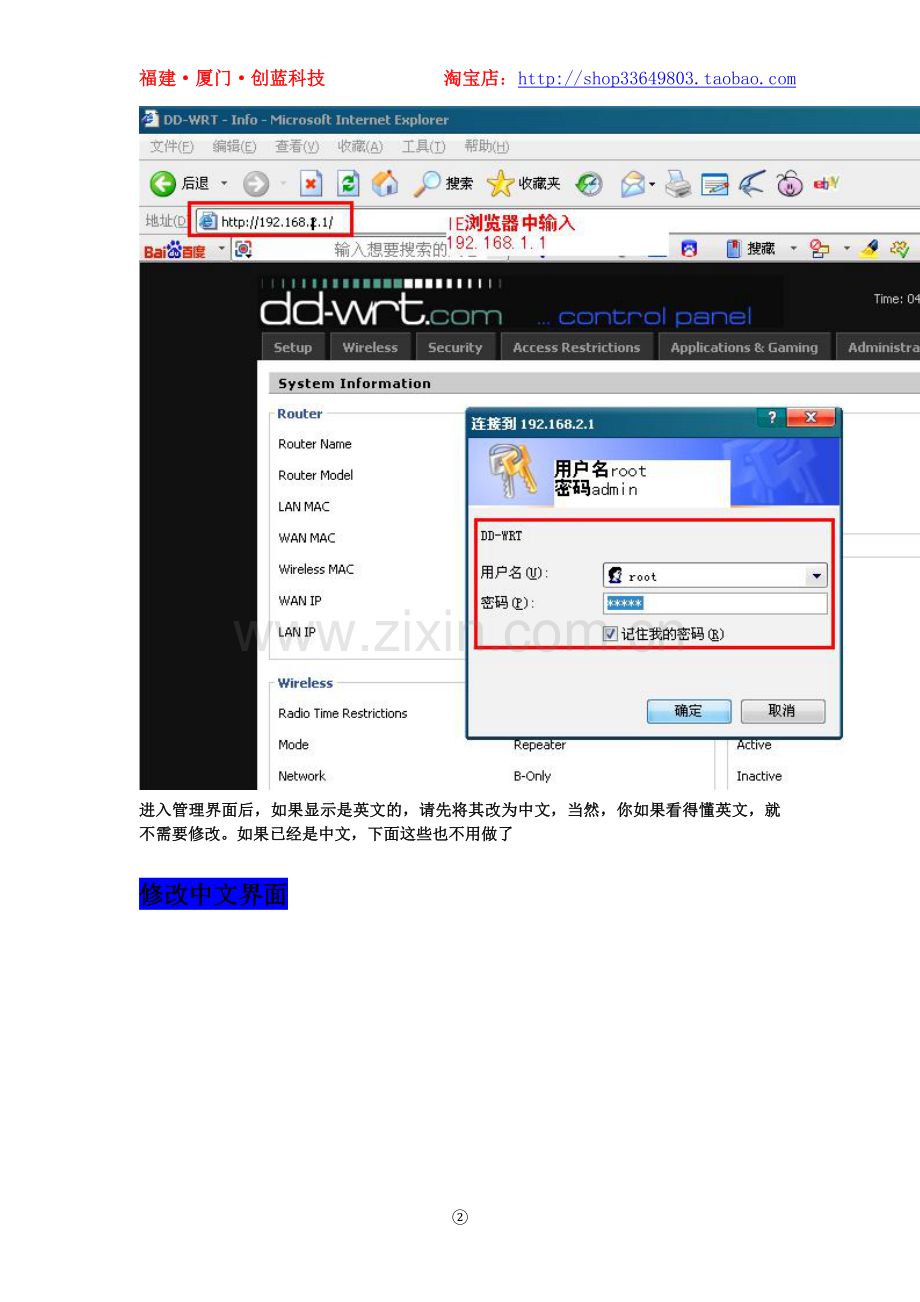Screen dimensions: 920x1302
Task: Open the Access Restrictions tab
Action: (x=576, y=347)
